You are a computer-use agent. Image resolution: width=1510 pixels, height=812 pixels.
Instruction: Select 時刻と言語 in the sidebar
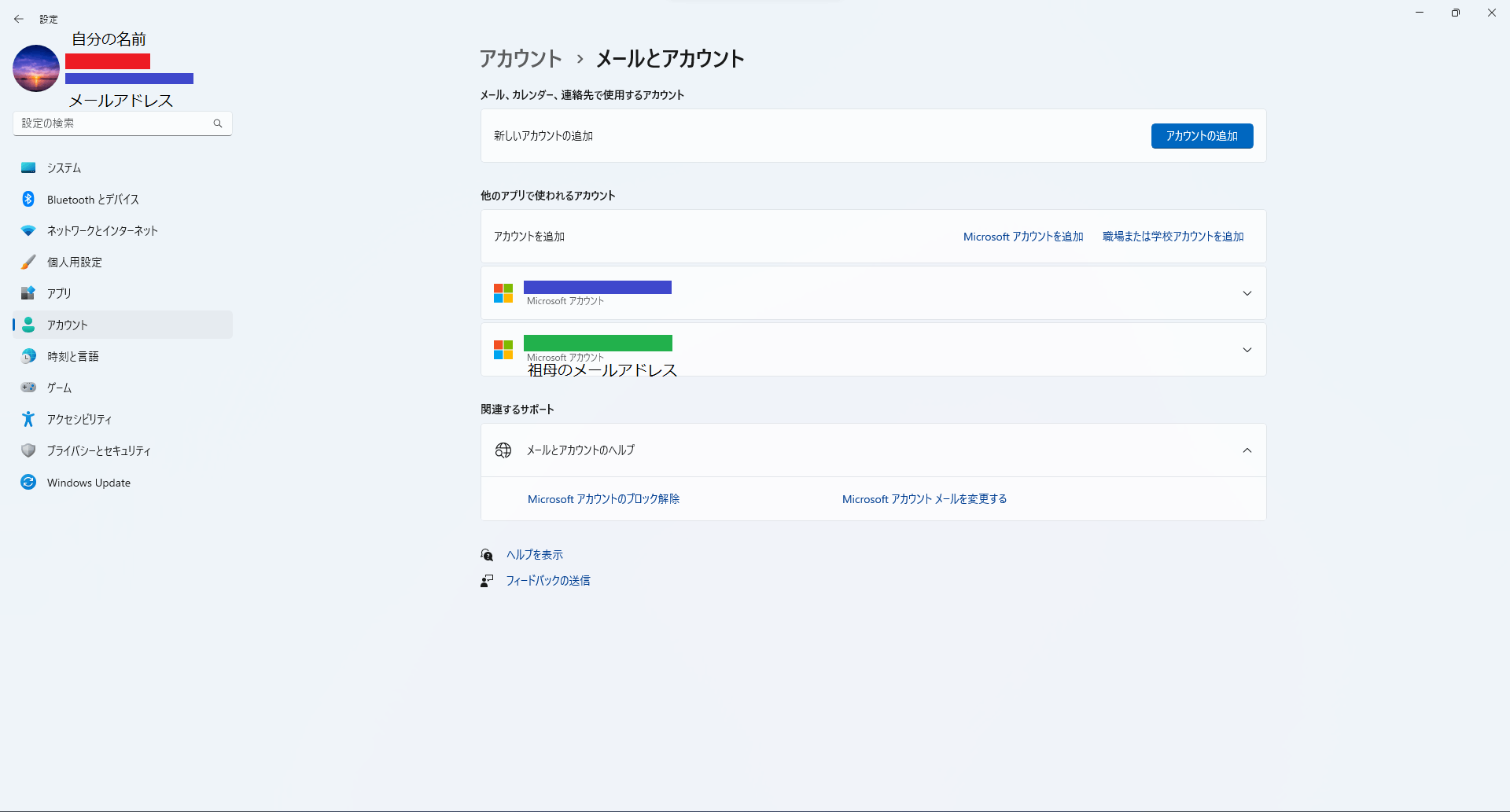pyautogui.click(x=123, y=356)
